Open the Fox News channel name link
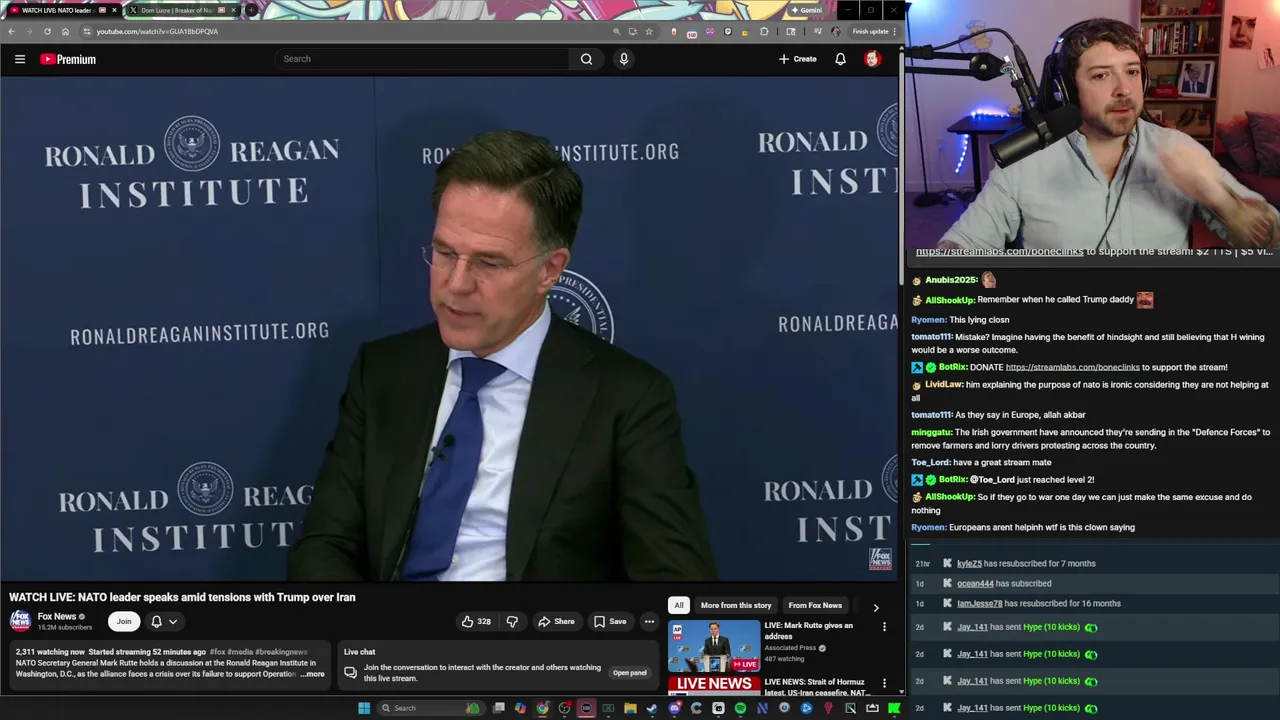 point(57,617)
